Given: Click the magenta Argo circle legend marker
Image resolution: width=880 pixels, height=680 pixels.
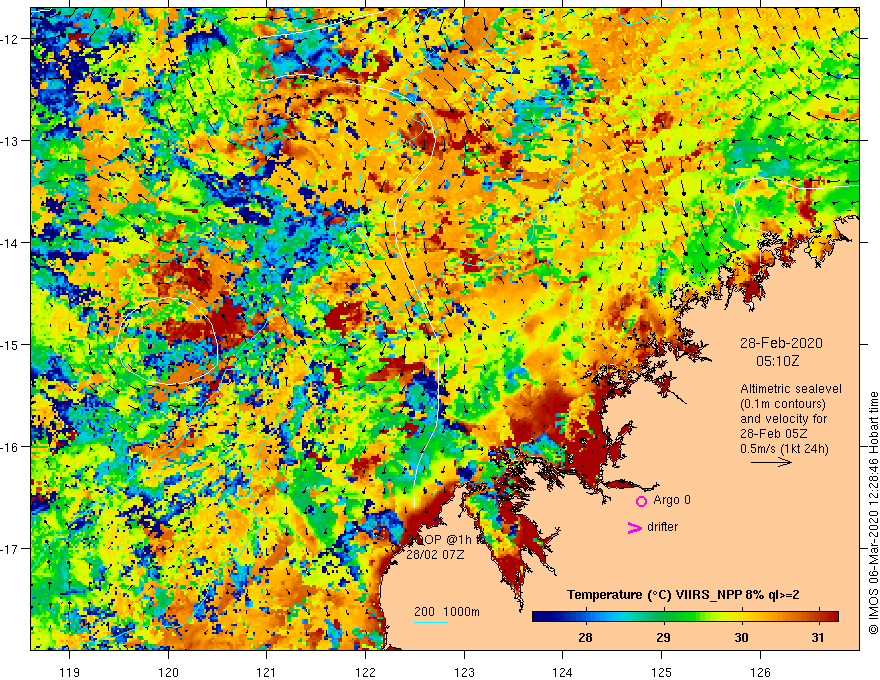Looking at the screenshot, I should point(641,501).
